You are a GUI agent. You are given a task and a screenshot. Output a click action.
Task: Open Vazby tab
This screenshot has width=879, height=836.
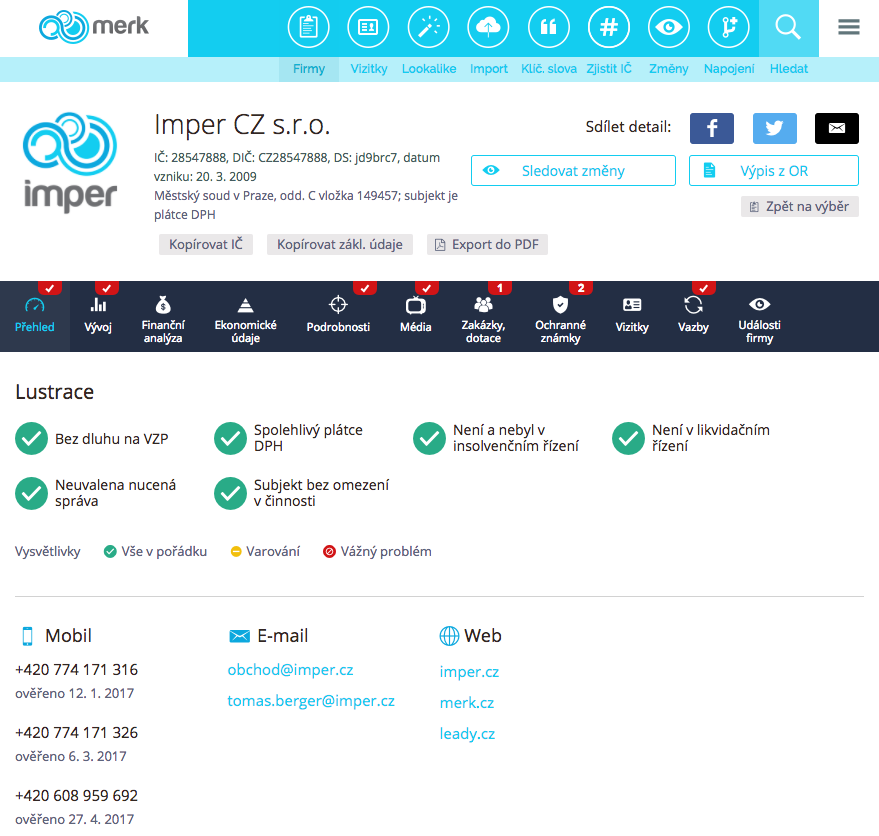pyautogui.click(x=693, y=317)
